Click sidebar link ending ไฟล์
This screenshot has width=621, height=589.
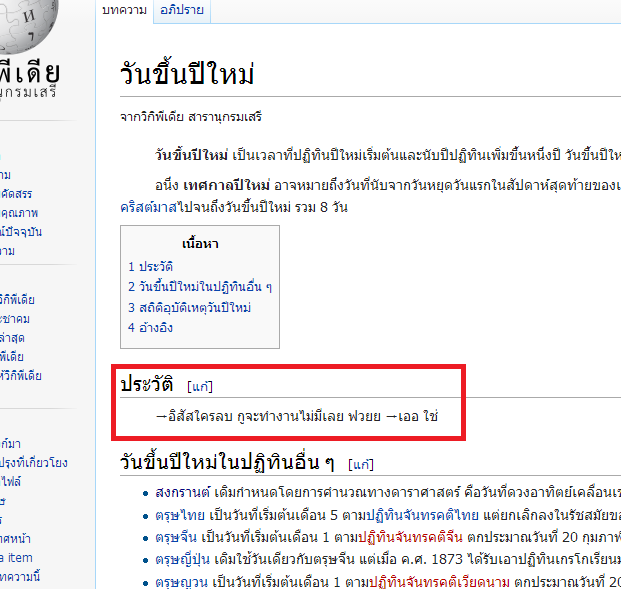pyautogui.click(x=10, y=482)
